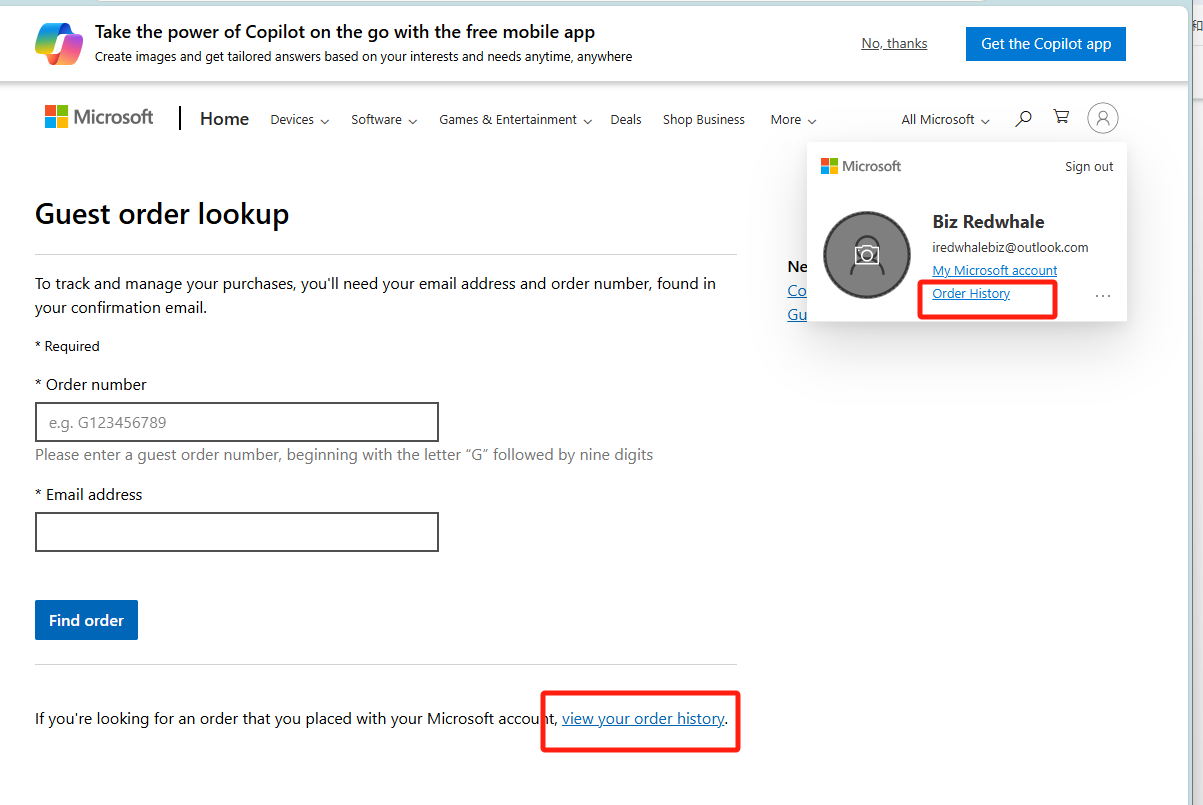
Task: Dismiss banner with No, thanks link
Action: [x=894, y=44]
